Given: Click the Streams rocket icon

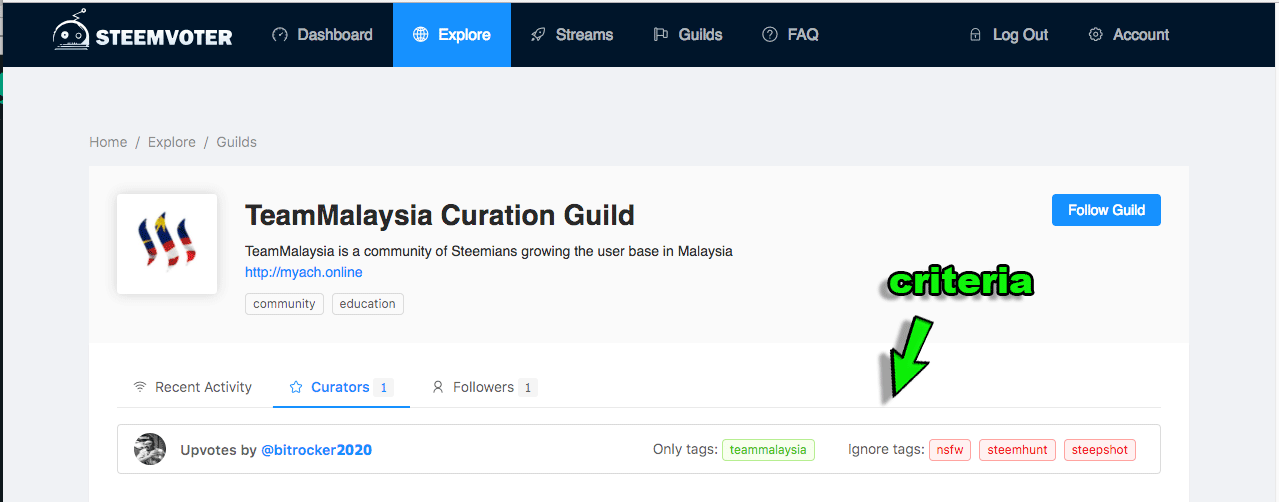Looking at the screenshot, I should [x=538, y=34].
